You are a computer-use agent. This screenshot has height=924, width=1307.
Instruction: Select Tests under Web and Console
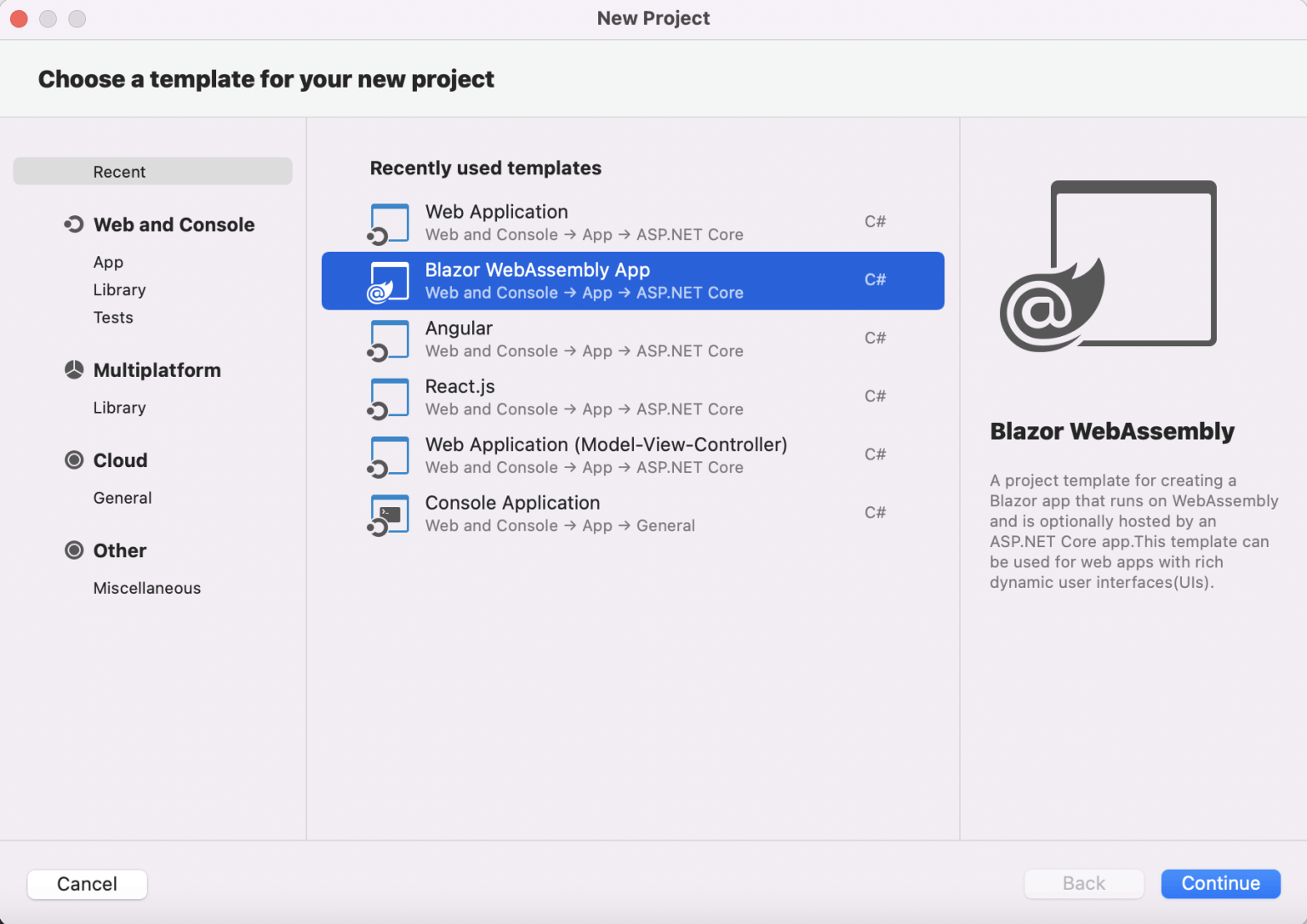coord(113,317)
